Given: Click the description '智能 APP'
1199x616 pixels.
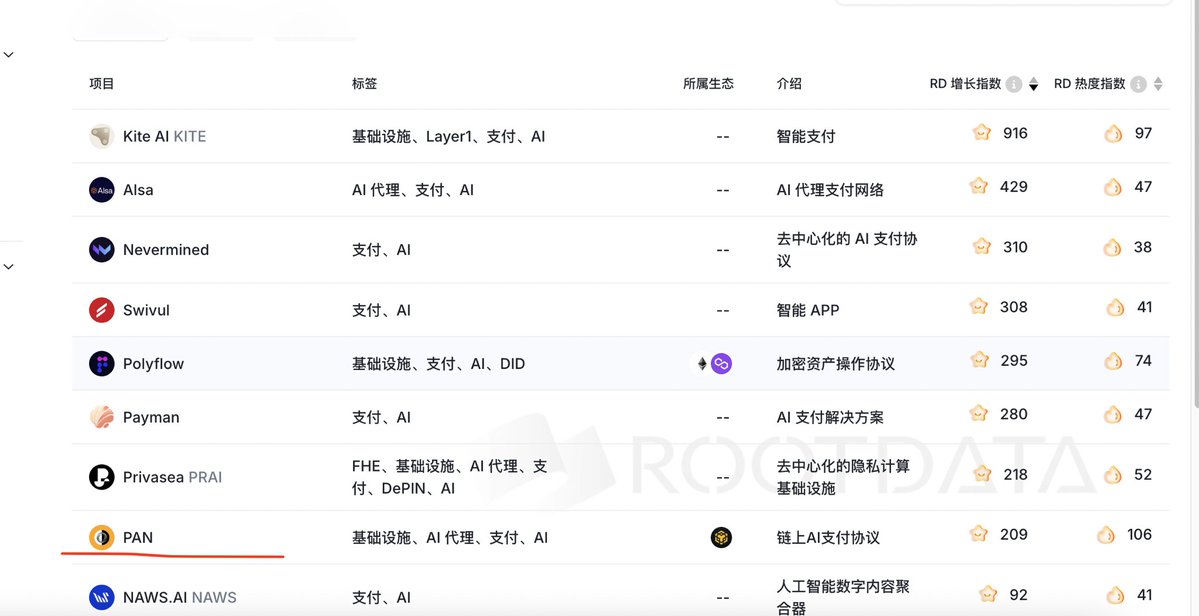Looking at the screenshot, I should pyautogui.click(x=807, y=310).
